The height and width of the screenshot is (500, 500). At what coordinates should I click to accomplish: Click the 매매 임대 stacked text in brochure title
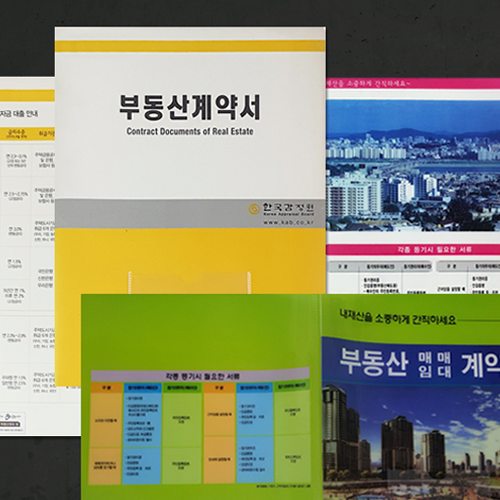click(434, 366)
